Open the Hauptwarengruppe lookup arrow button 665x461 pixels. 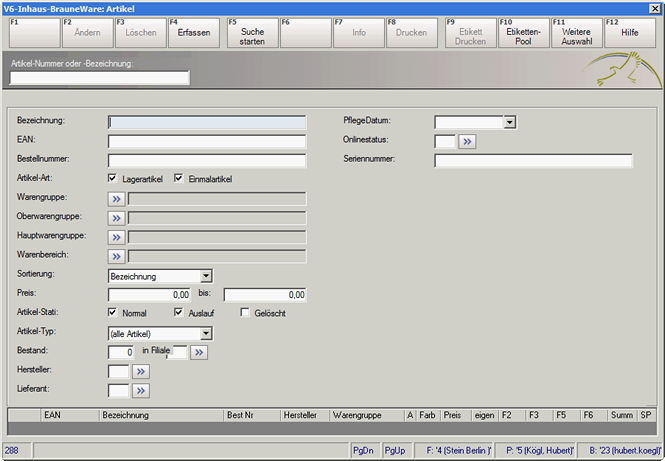tap(117, 237)
